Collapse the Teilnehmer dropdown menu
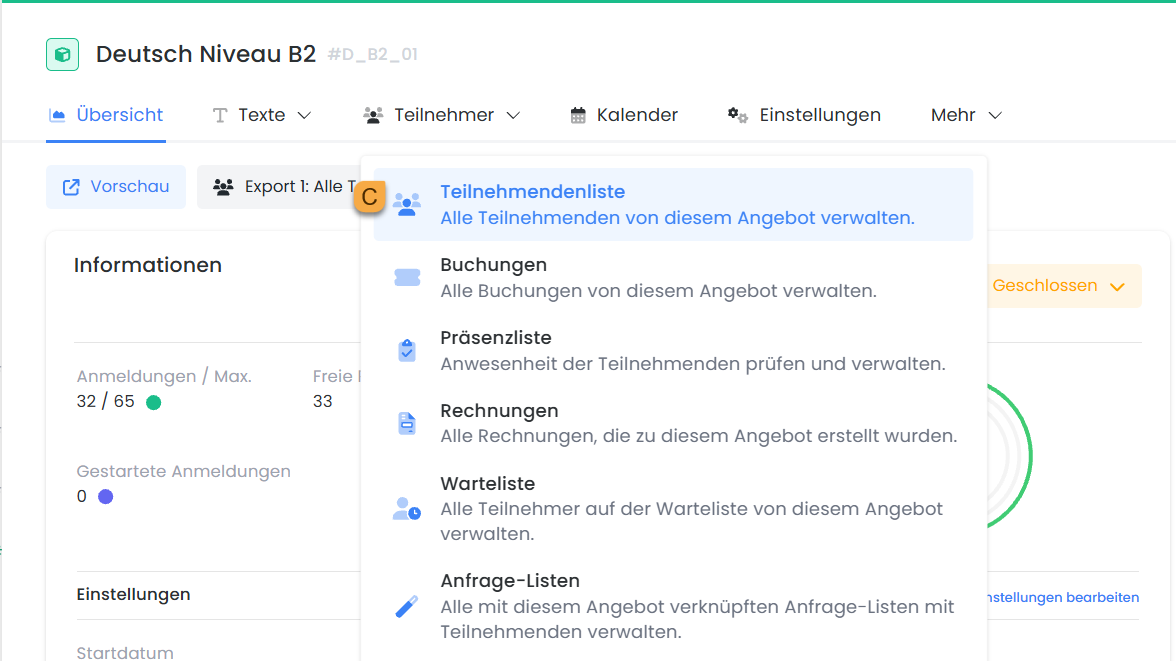The width and height of the screenshot is (1176, 661). click(x=442, y=115)
